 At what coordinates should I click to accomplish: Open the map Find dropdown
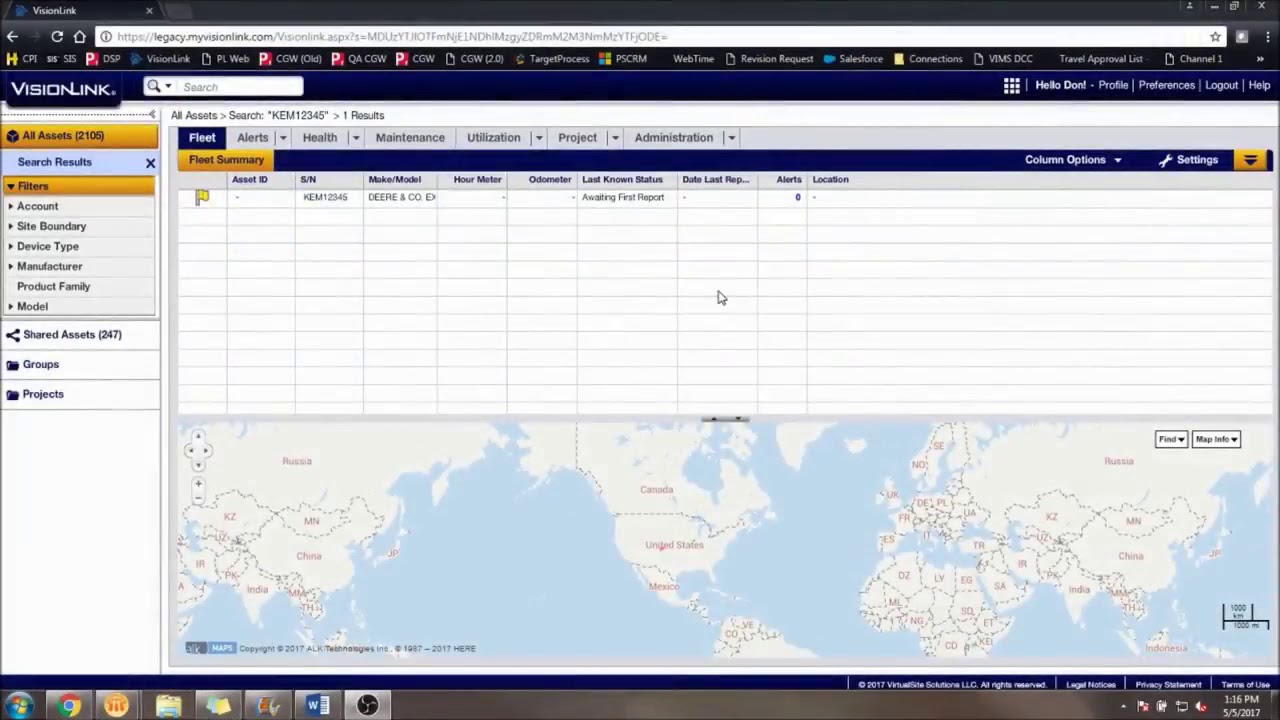point(1171,439)
